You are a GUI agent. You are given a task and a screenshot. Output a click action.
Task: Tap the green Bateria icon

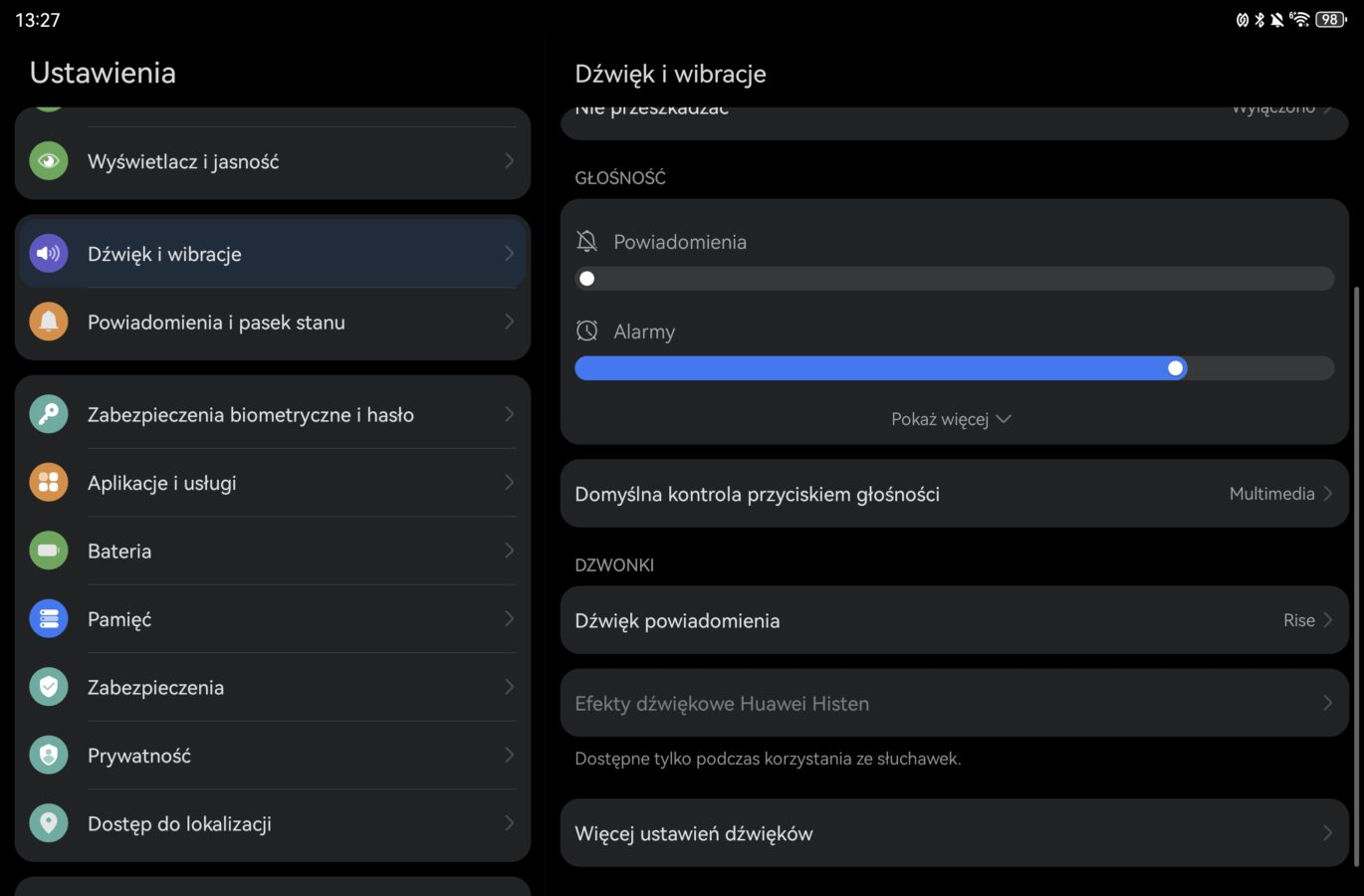pyautogui.click(x=49, y=551)
